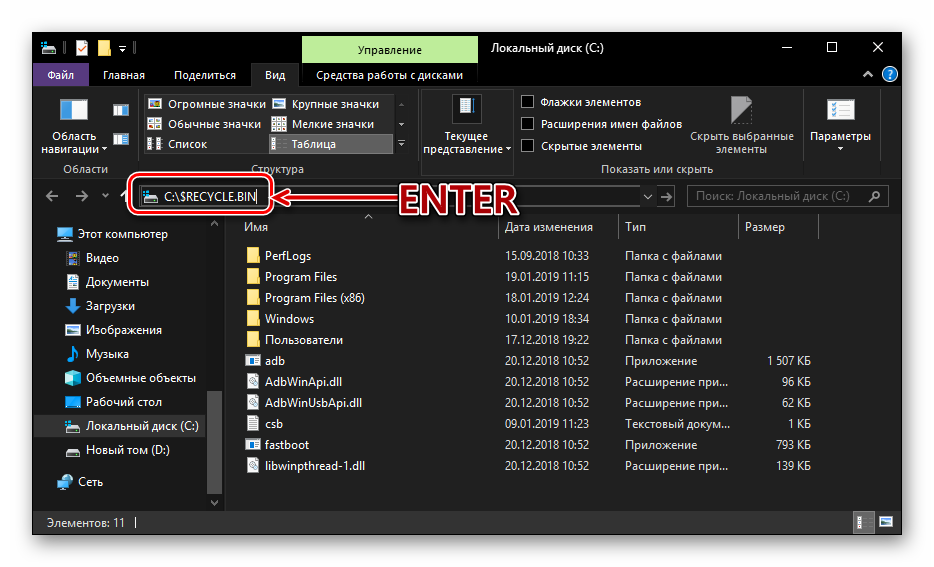
Task: Enable Скрытые элементы checkbox
Action: click(x=527, y=146)
